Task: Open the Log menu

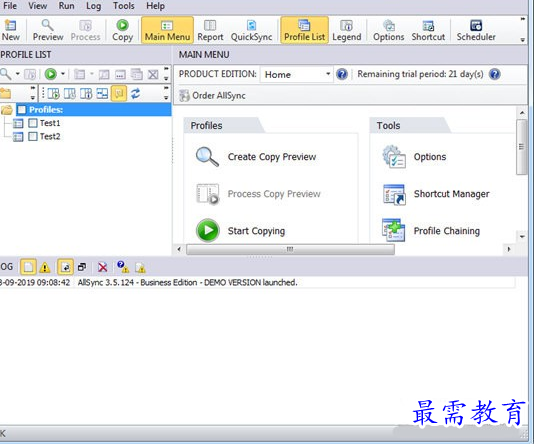Action: [x=93, y=6]
